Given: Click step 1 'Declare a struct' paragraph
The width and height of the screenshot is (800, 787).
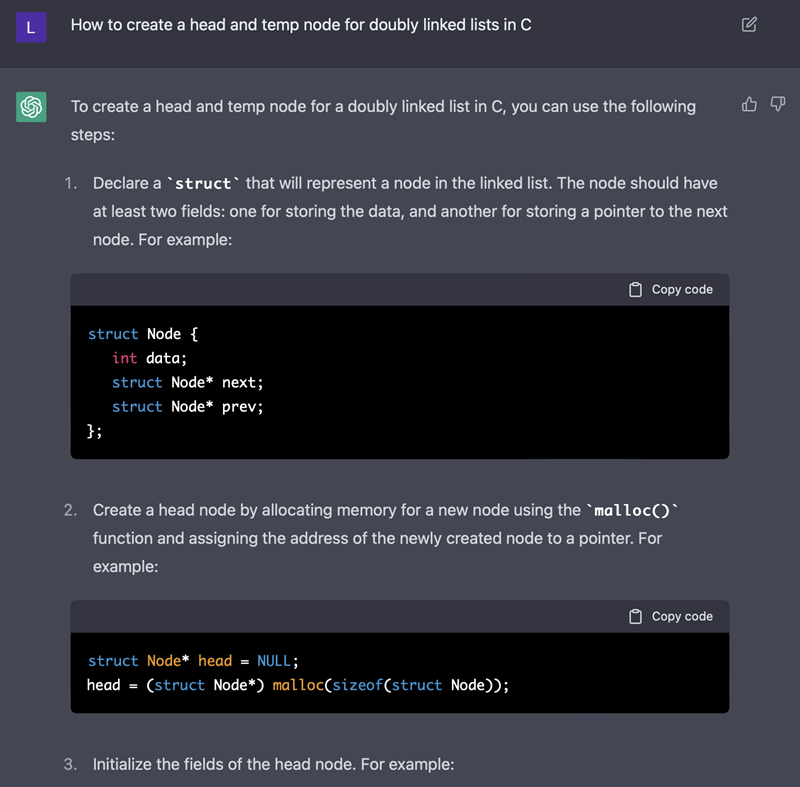Looking at the screenshot, I should [x=410, y=212].
